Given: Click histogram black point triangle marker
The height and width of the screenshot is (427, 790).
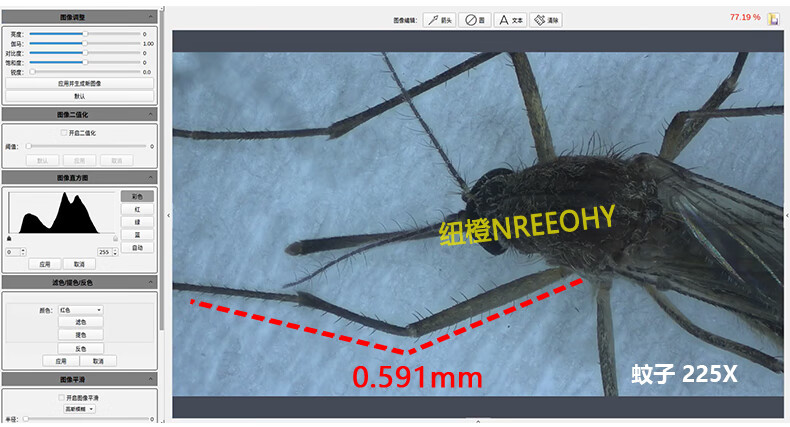Looking at the screenshot, I should (x=9, y=238).
